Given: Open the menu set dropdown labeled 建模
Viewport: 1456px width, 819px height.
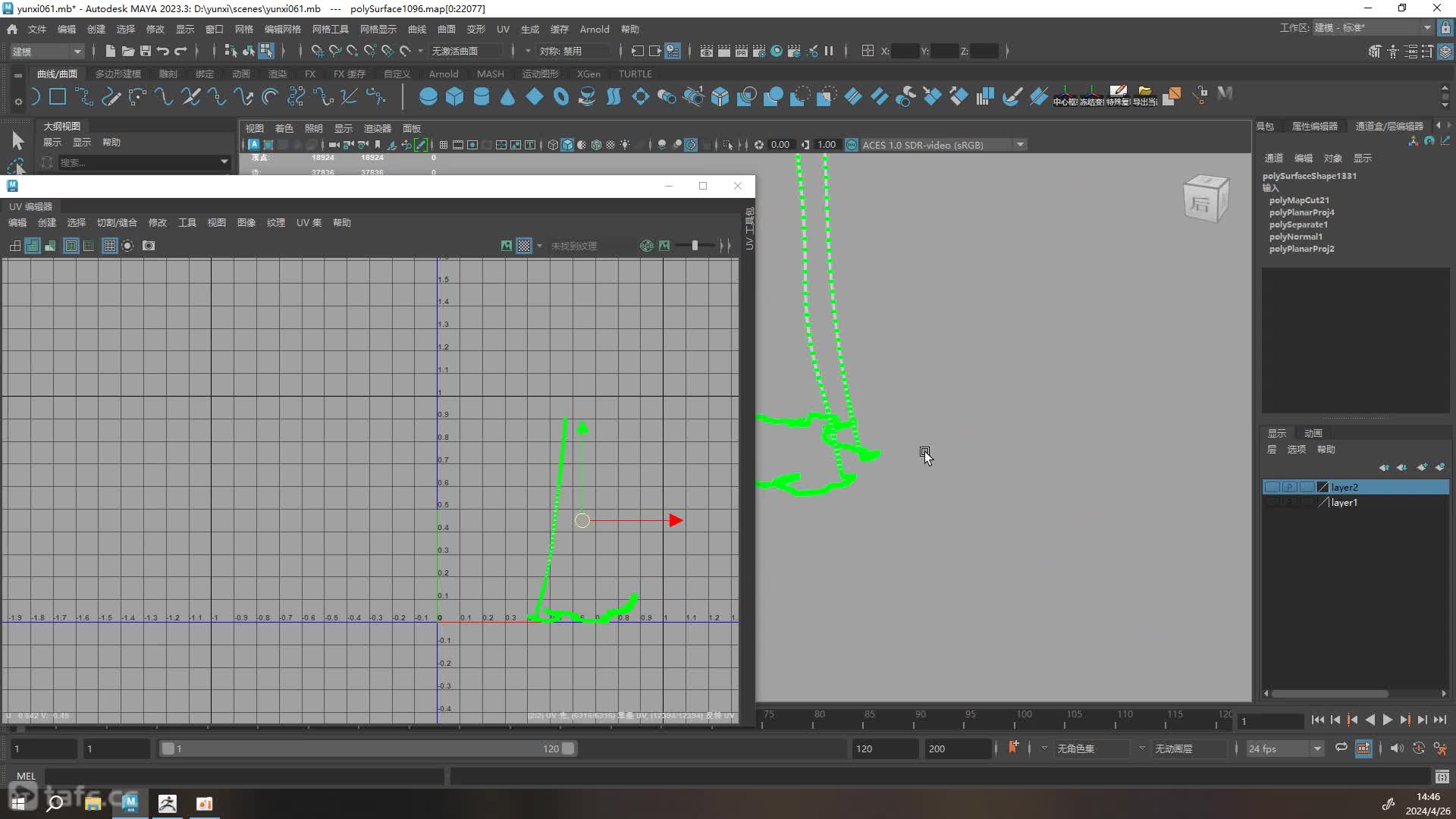Looking at the screenshot, I should coord(46,51).
